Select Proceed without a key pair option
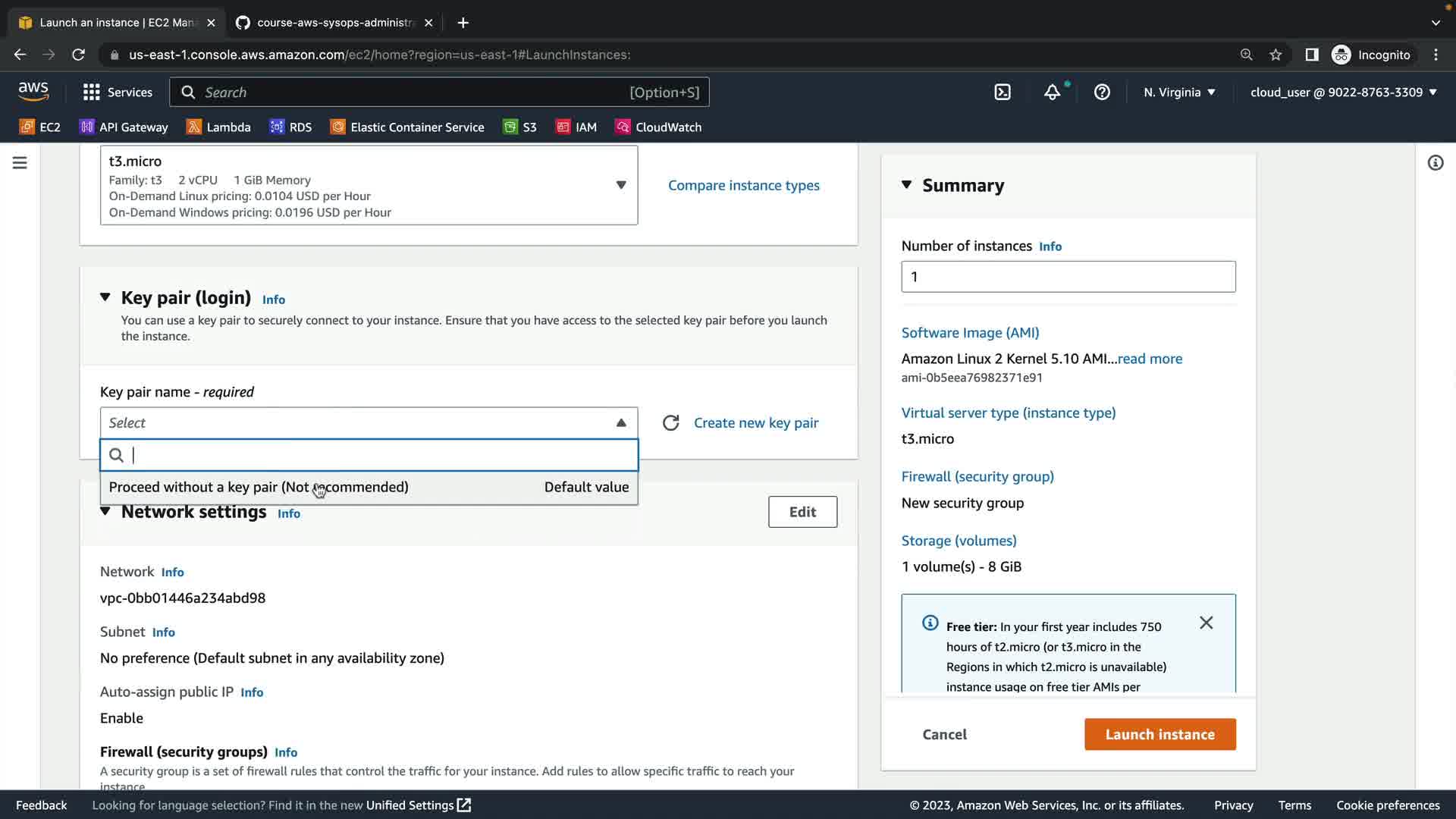Screen dimensions: 1456x819 259,488
